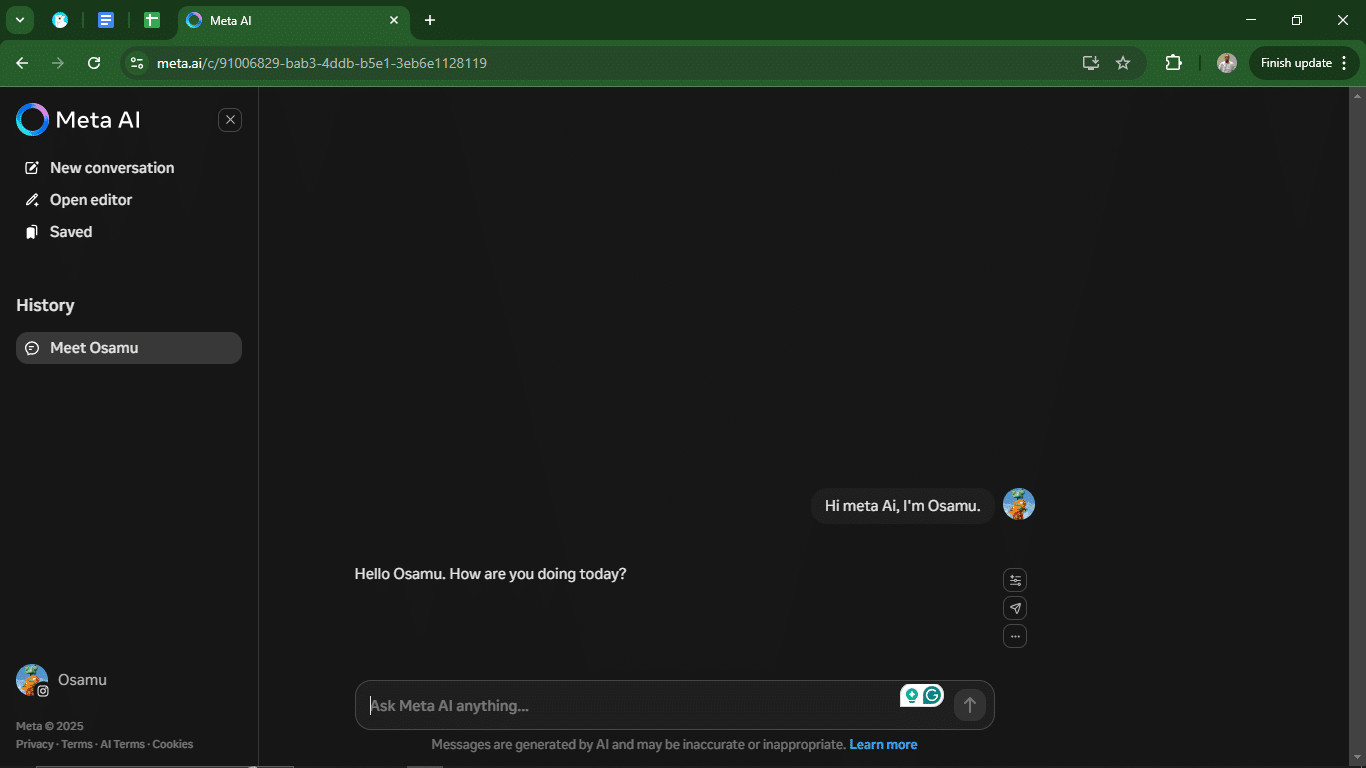Image resolution: width=1366 pixels, height=768 pixels.
Task: Click the page scrollbar up arrow
Action: 1357,95
